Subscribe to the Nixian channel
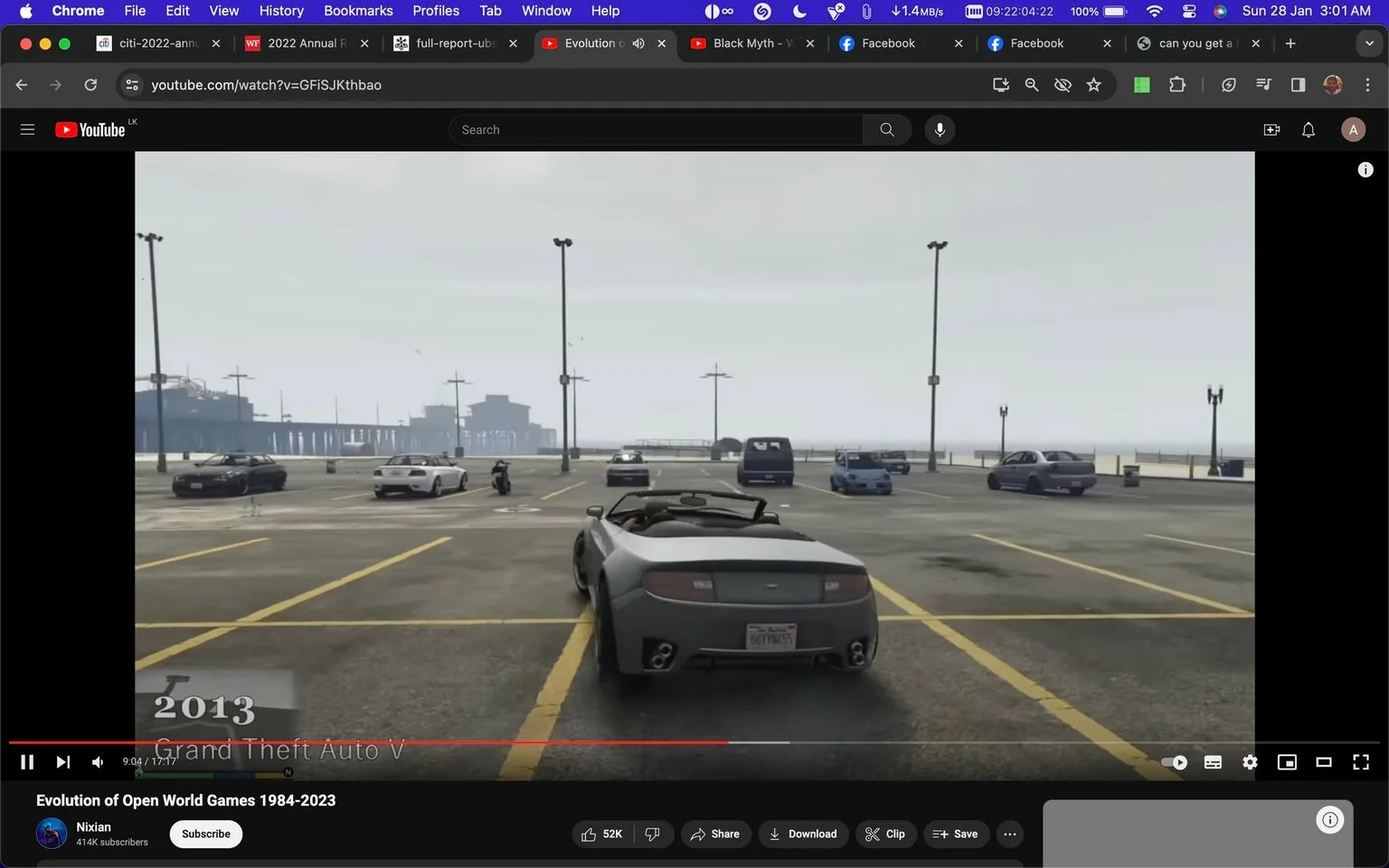The width and height of the screenshot is (1389, 868). coord(206,834)
